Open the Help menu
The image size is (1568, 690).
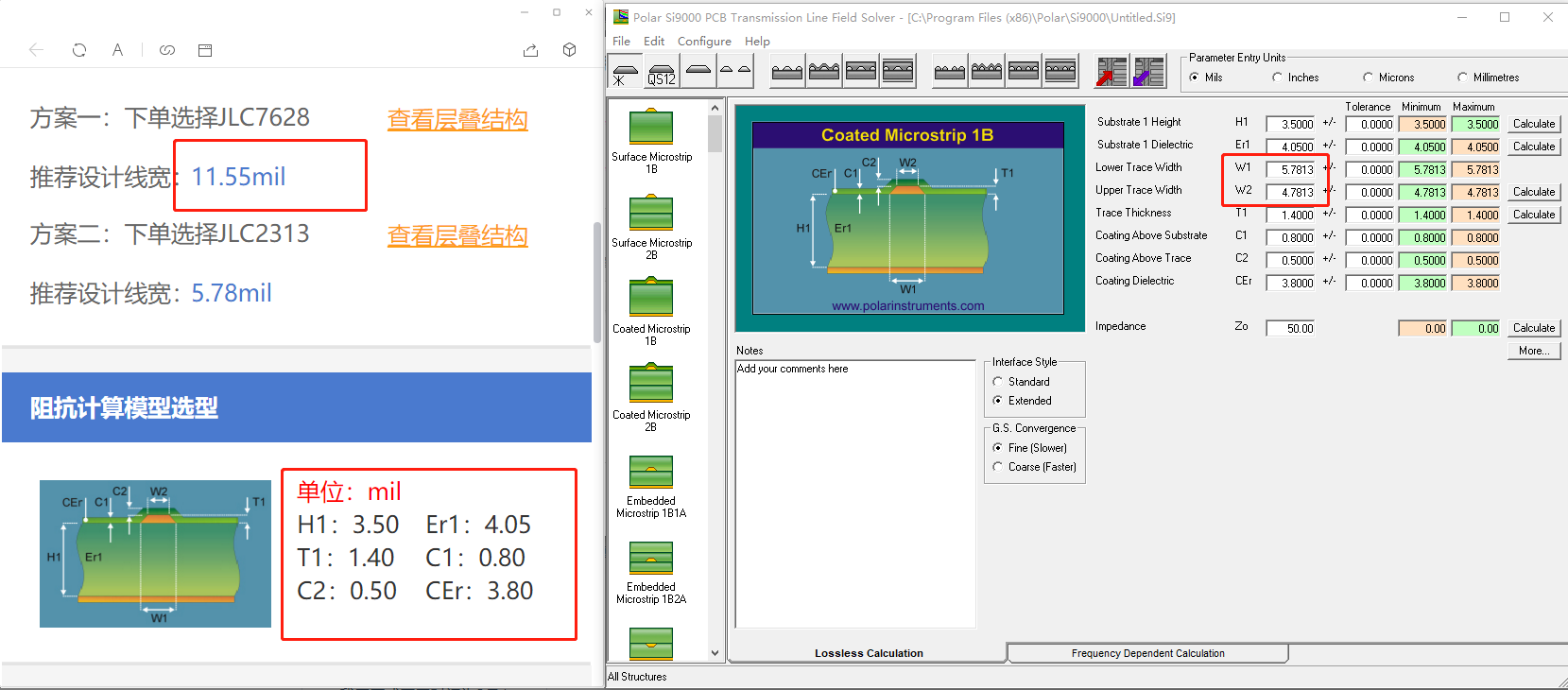[x=757, y=41]
